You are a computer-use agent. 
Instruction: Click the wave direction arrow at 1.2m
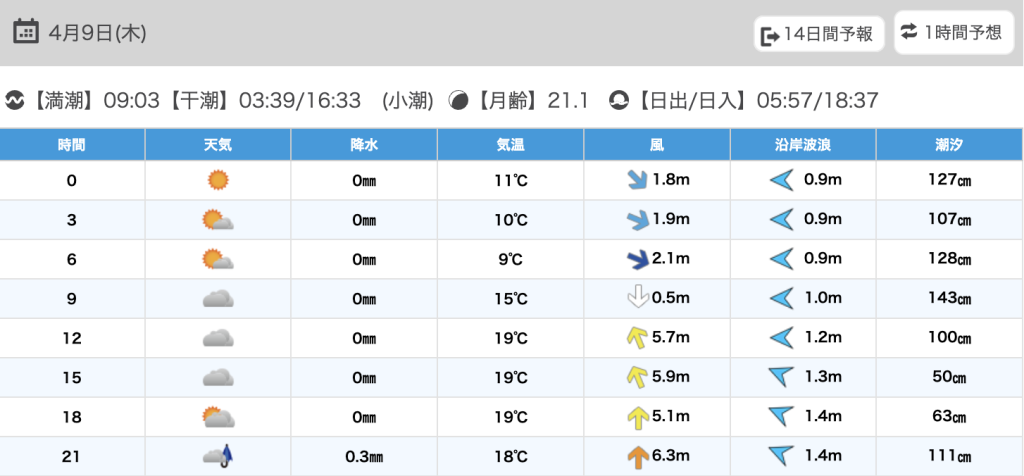(781, 338)
